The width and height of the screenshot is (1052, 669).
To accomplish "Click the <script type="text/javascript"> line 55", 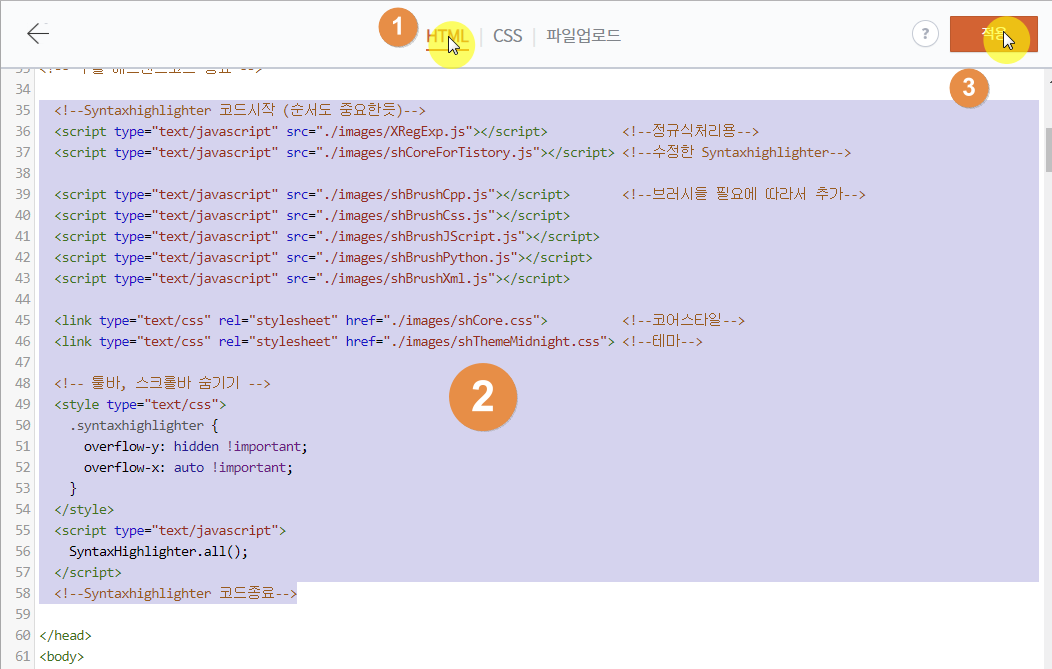I will (170, 531).
